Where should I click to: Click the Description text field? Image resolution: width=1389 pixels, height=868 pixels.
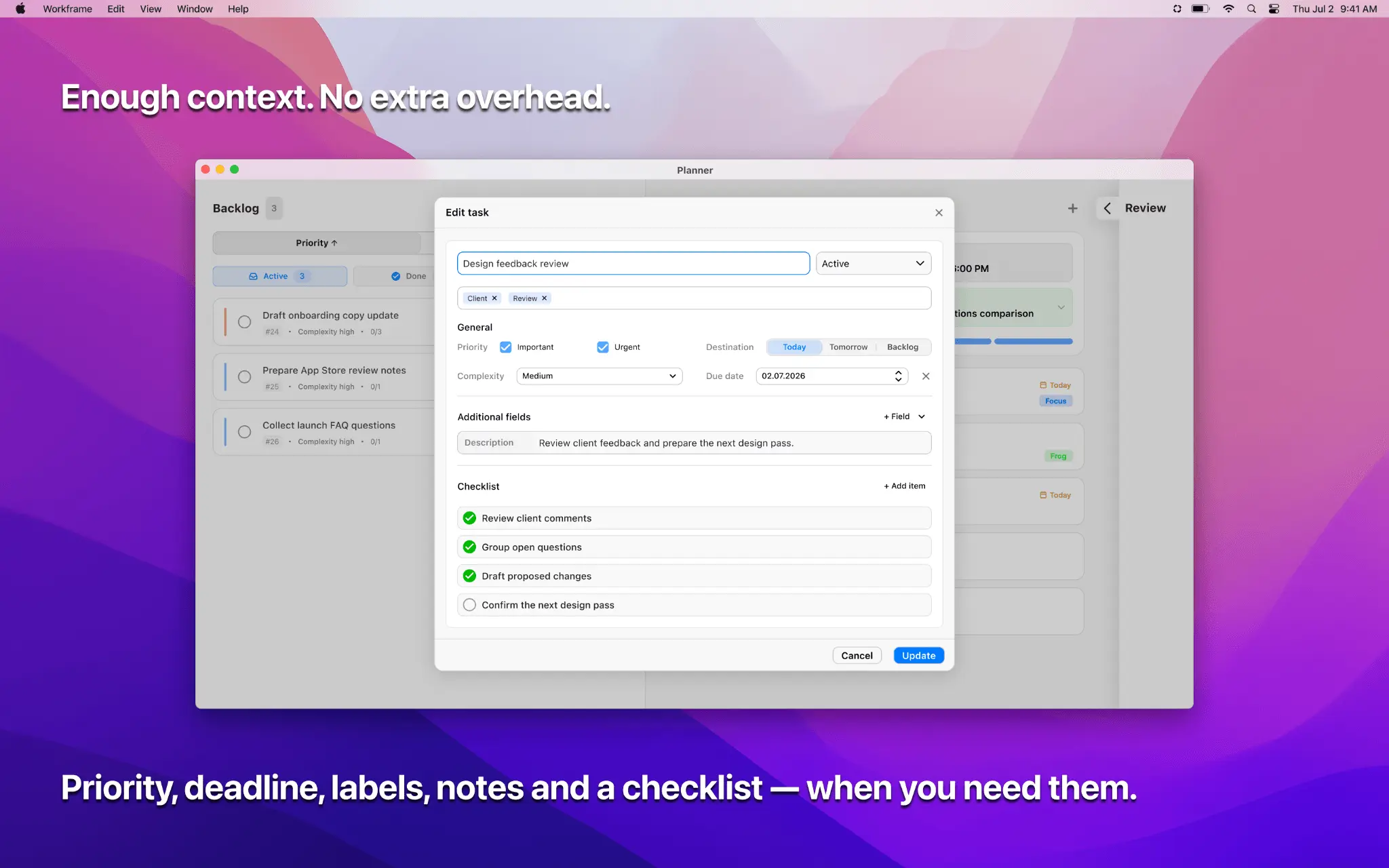click(x=694, y=443)
